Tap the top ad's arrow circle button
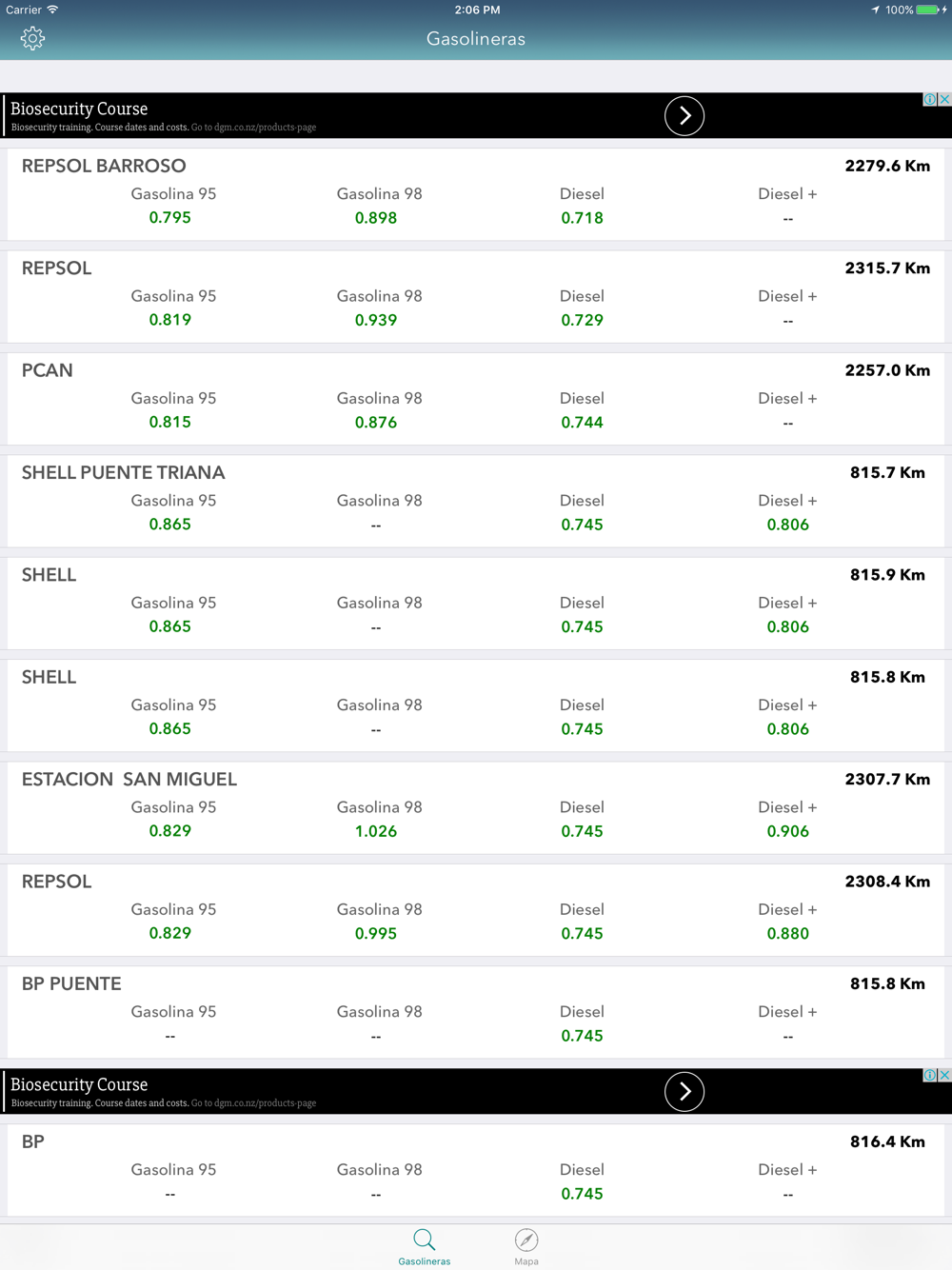Image resolution: width=952 pixels, height=1270 pixels. click(x=684, y=115)
